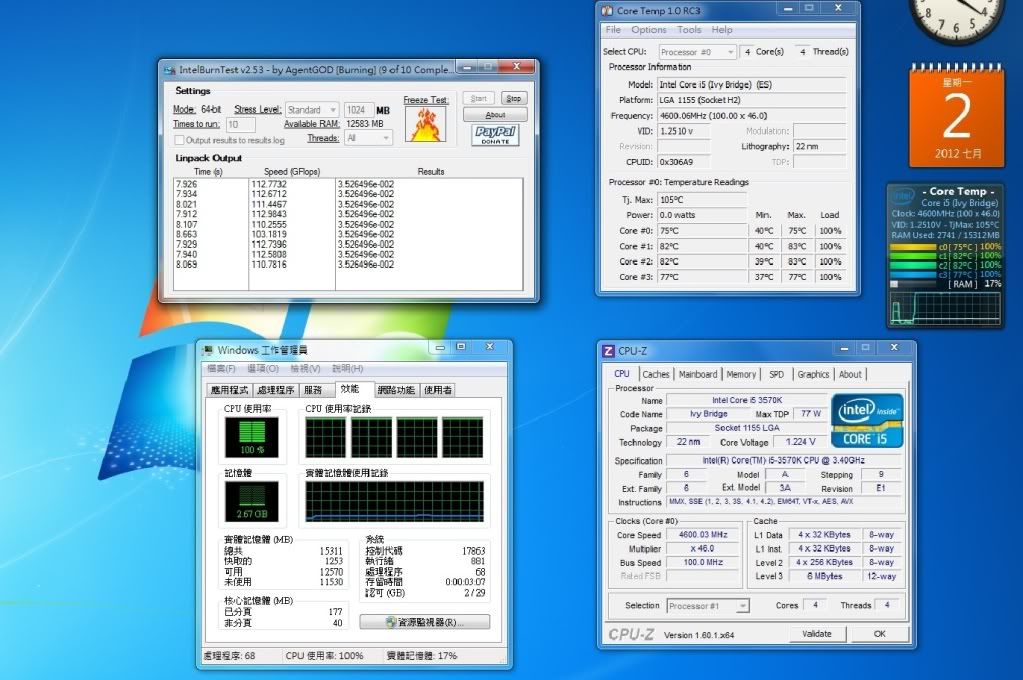Screen dimensions: 1023x680
Task: Select the CPU tab in CPU-Z
Action: click(x=622, y=374)
